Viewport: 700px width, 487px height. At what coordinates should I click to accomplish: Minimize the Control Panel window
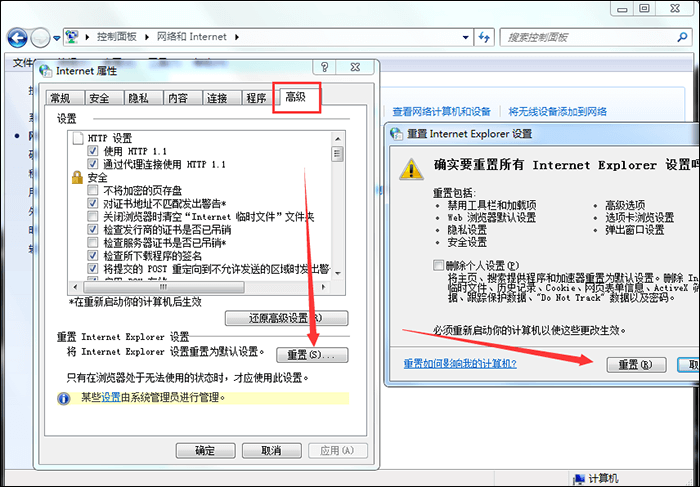point(622,9)
